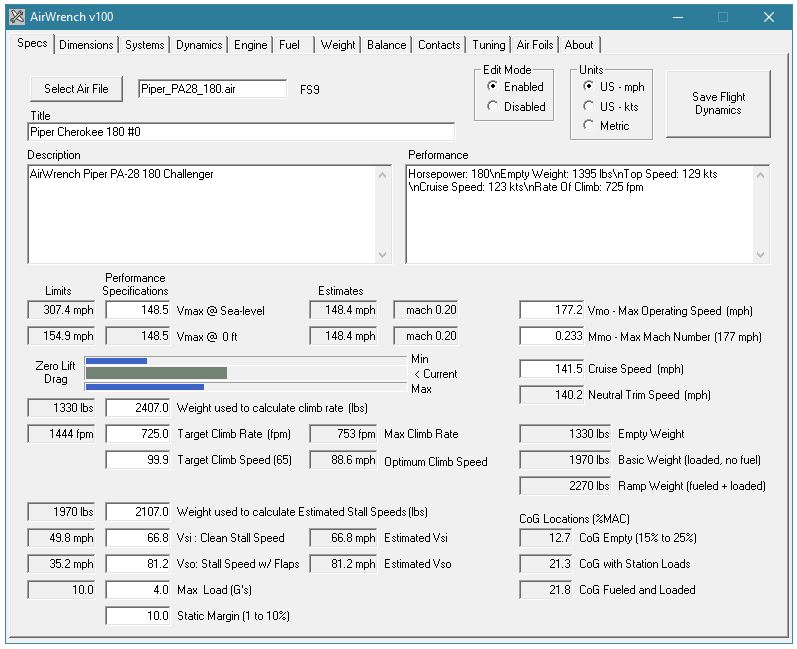Open the Systems tab
This screenshot has width=797, height=649.
144,45
